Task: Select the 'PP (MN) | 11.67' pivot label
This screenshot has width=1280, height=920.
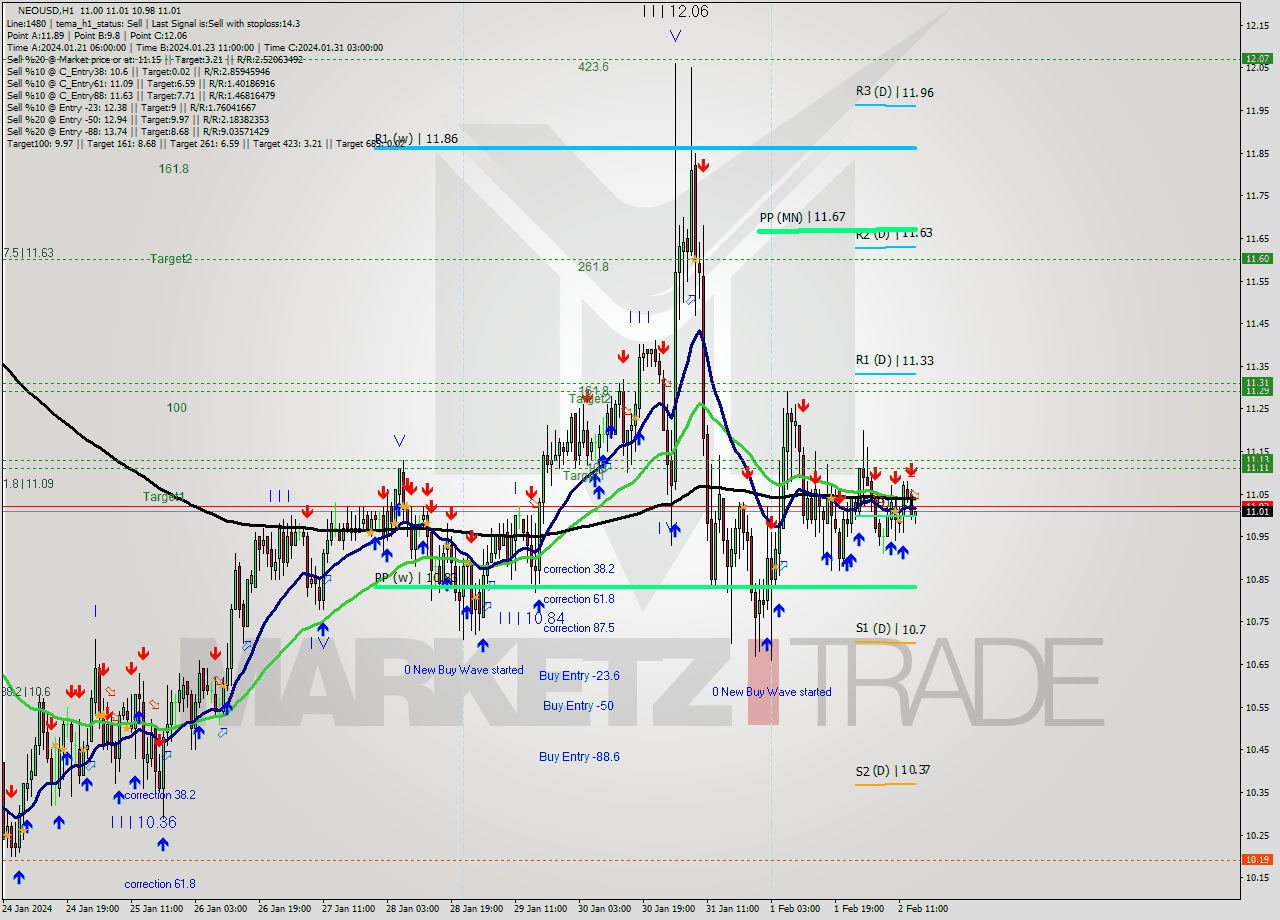Action: (x=802, y=216)
